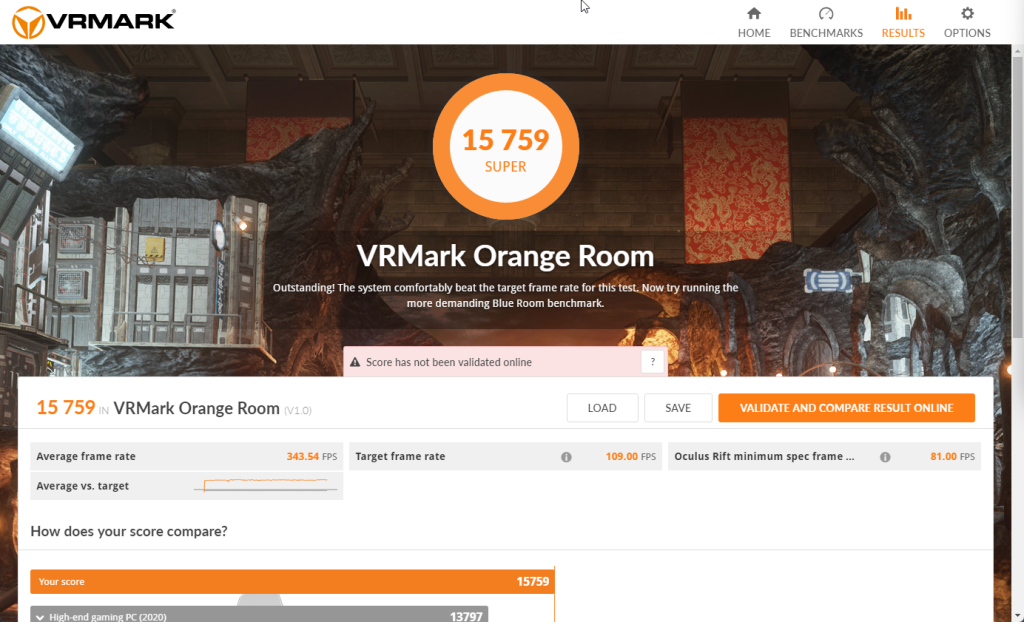Open the question mark help button
Screen dimensions: 1024x622
click(652, 362)
